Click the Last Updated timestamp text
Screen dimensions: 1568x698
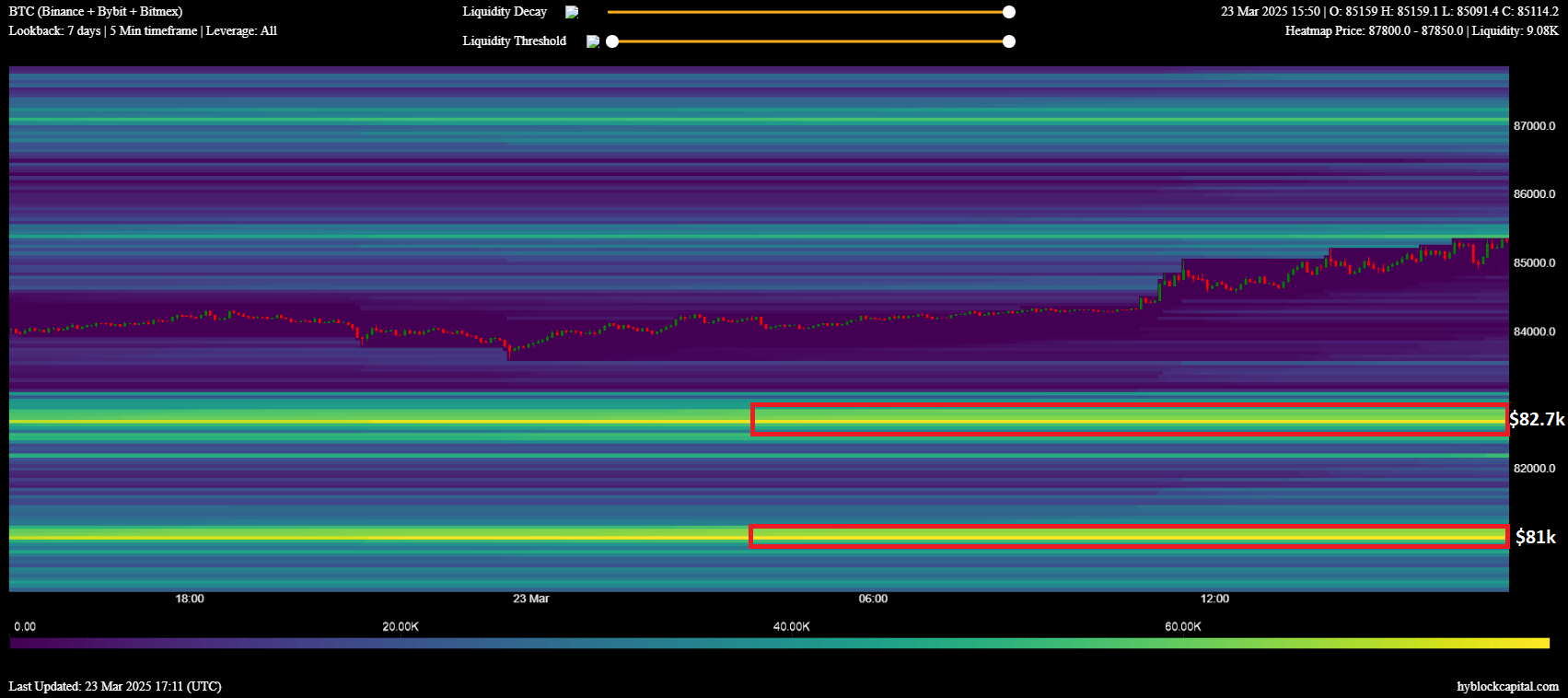115,686
